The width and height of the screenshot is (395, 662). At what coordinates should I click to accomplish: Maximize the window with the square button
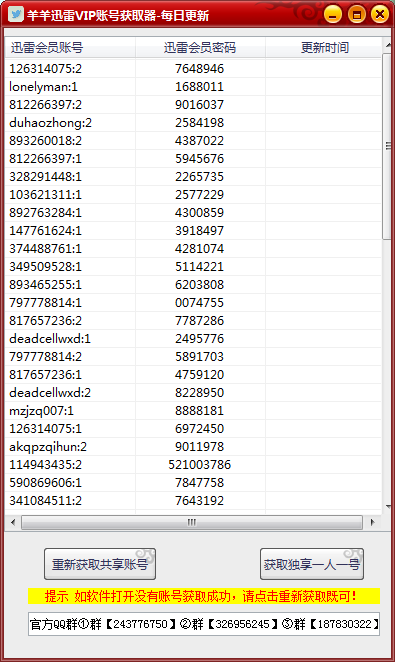coord(357,14)
